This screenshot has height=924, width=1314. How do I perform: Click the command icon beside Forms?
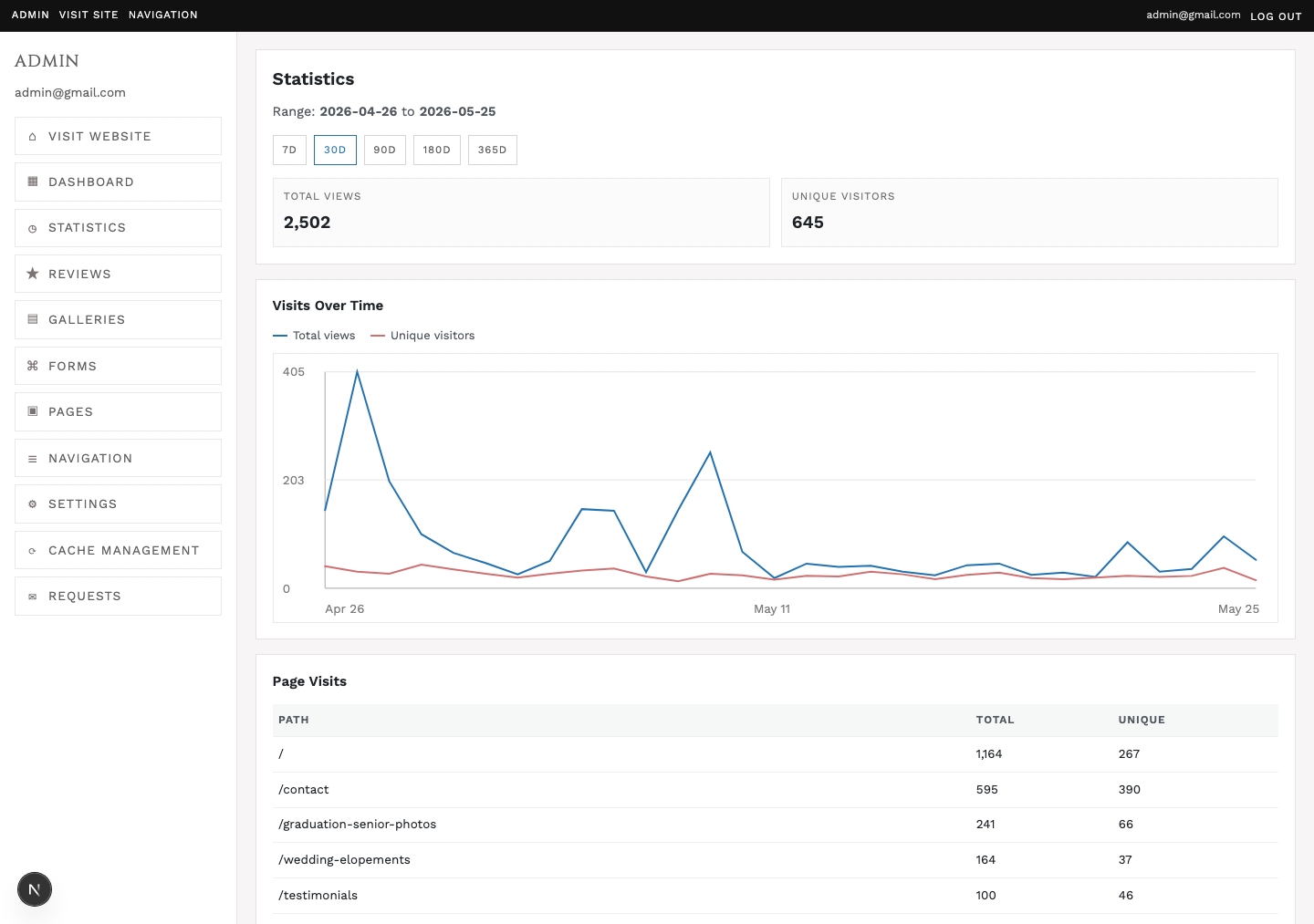coord(33,366)
